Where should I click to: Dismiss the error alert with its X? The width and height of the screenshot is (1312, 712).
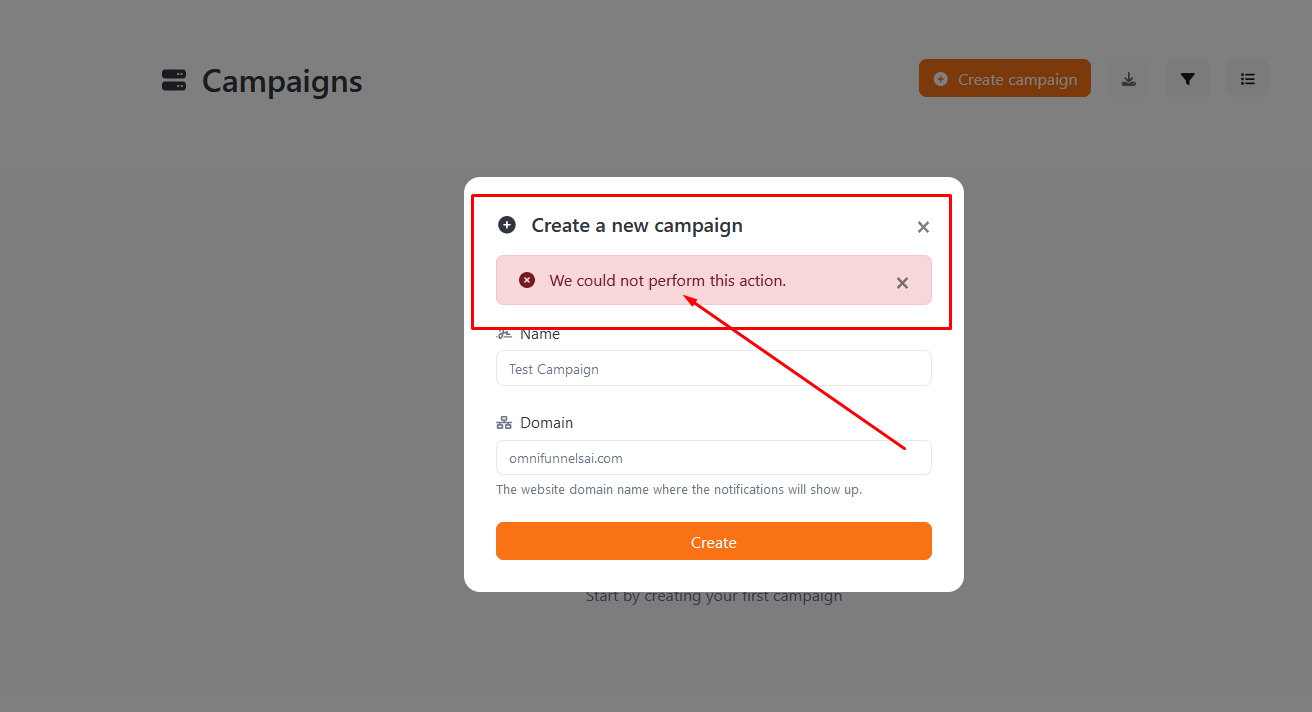(902, 283)
